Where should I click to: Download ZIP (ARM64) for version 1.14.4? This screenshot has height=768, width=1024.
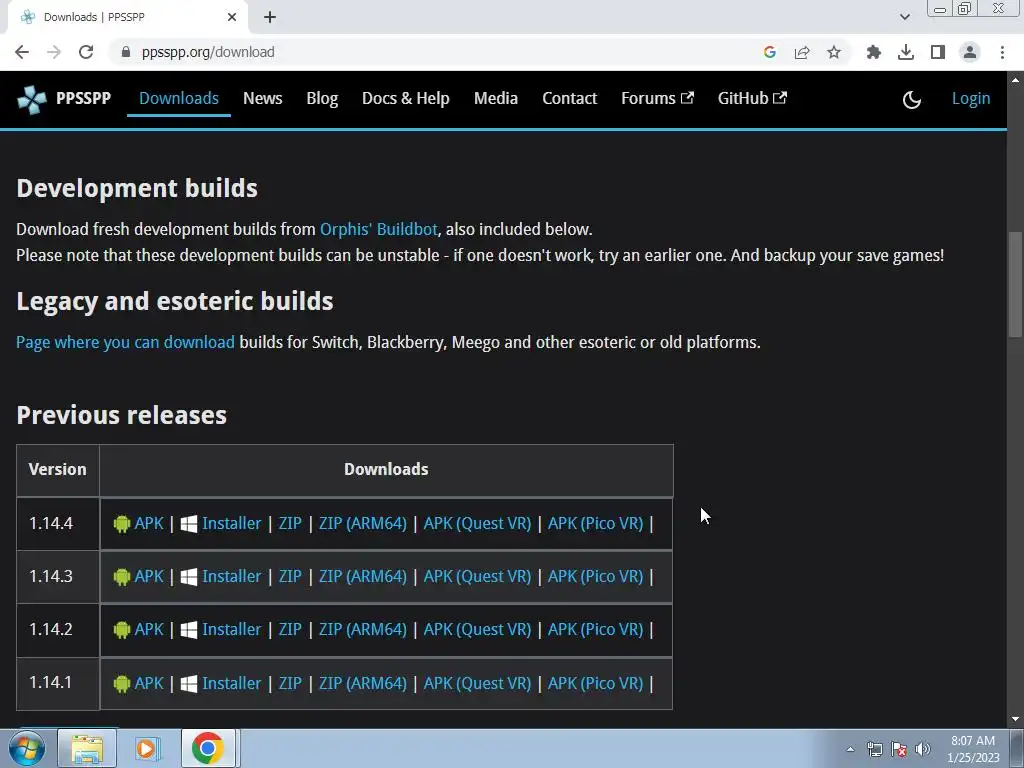pyautogui.click(x=362, y=523)
